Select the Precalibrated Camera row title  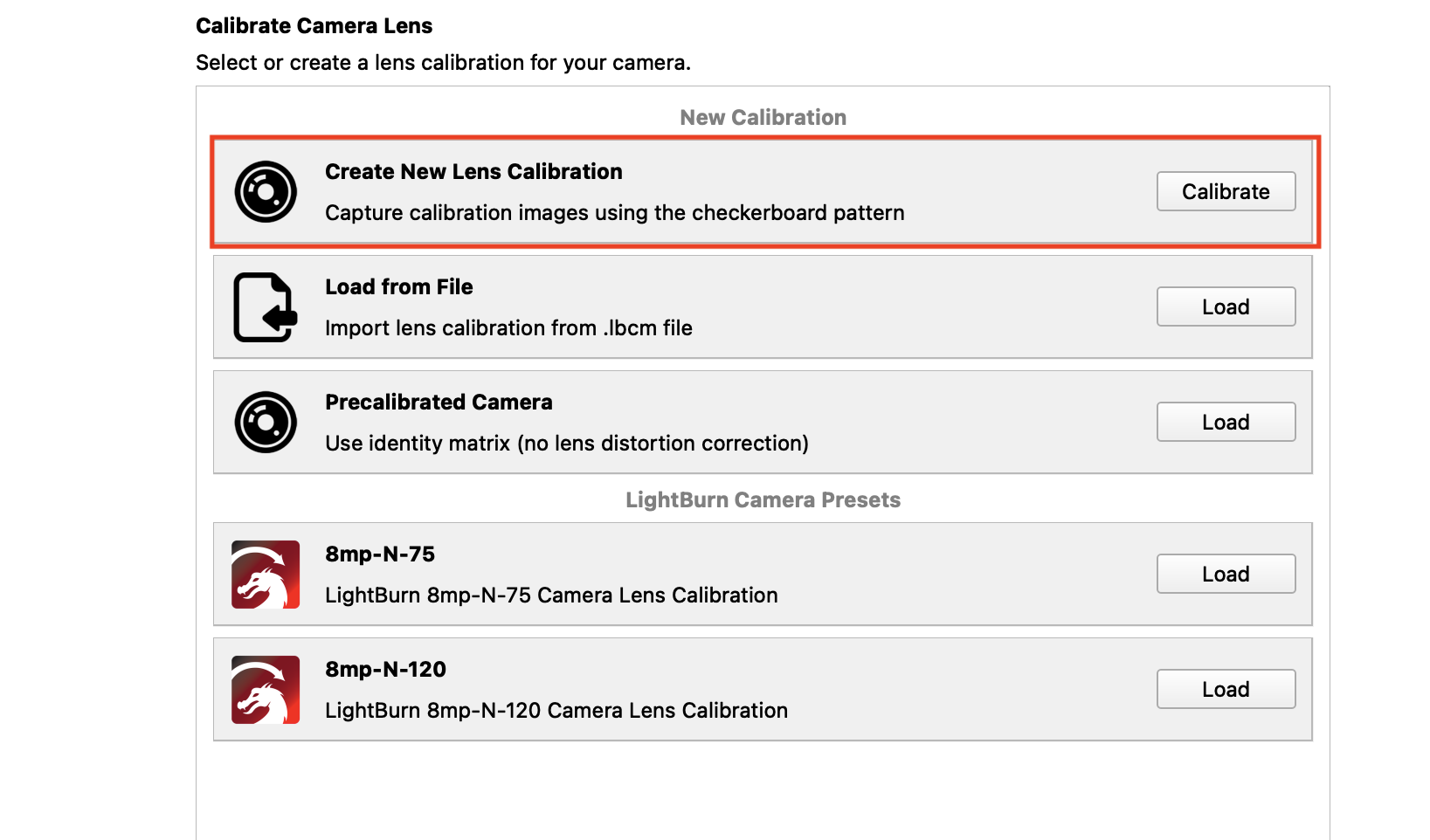click(439, 402)
